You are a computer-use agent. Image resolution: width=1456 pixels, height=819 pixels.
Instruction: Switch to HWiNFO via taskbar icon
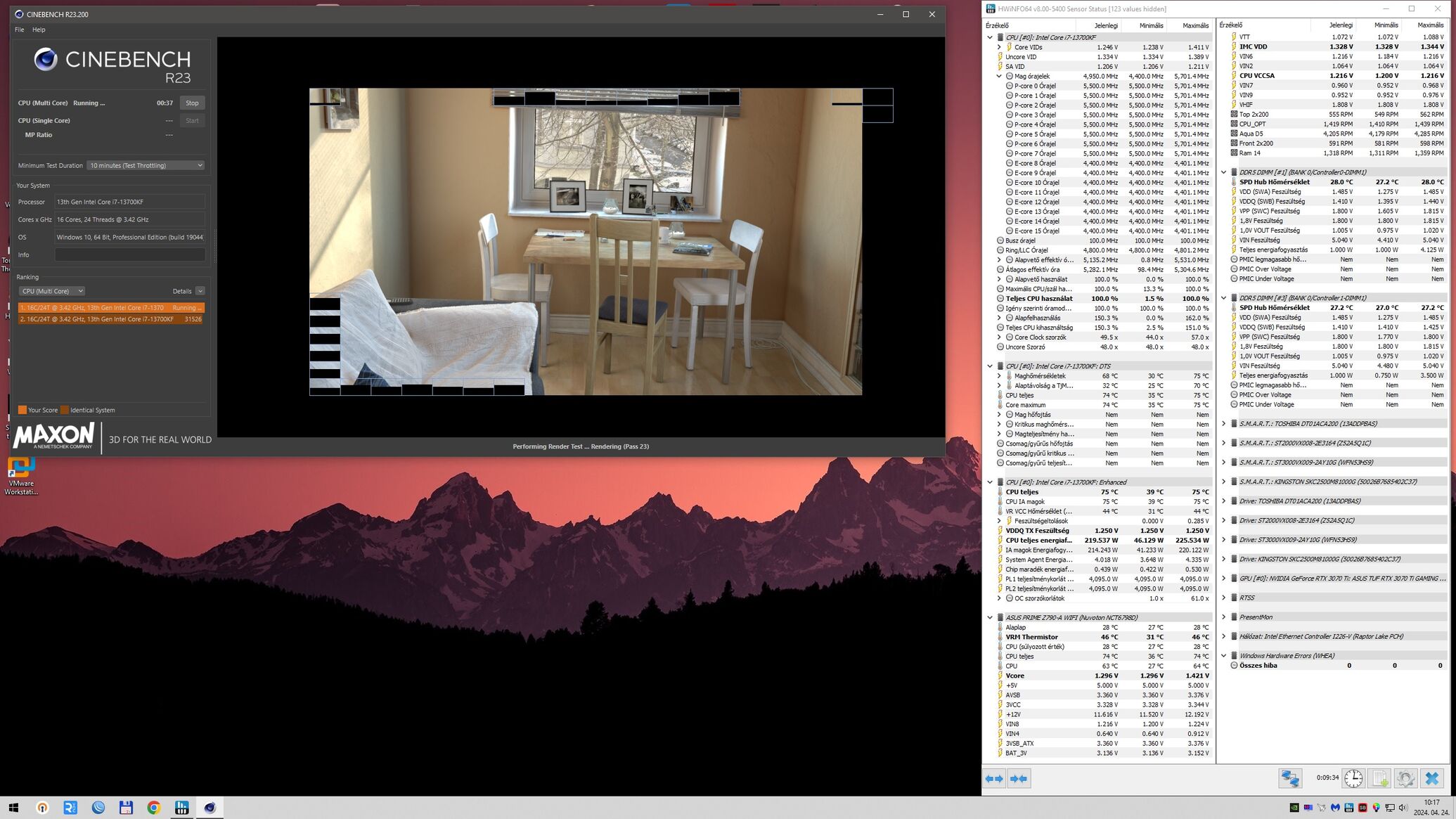(181, 808)
